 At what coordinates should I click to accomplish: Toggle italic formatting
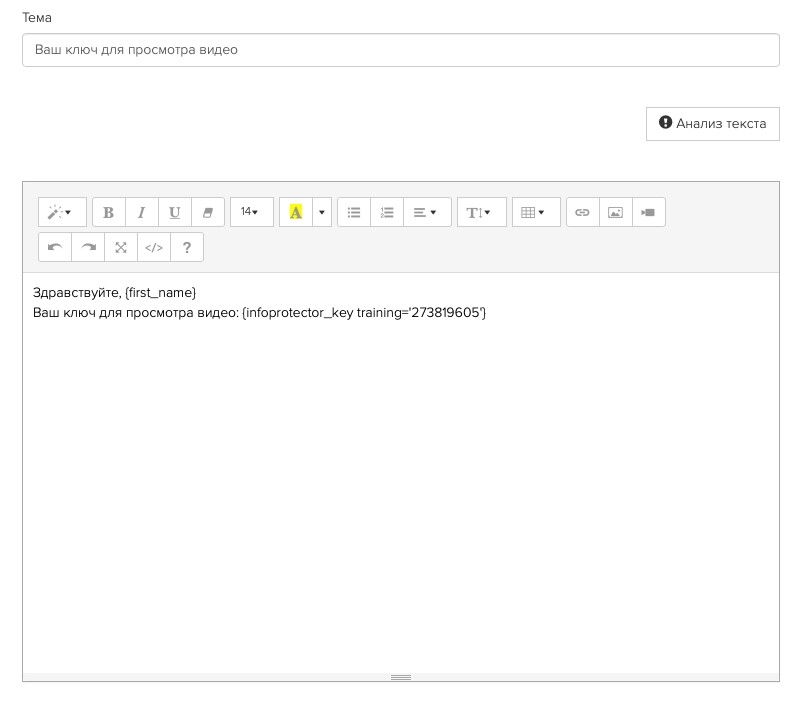[142, 212]
